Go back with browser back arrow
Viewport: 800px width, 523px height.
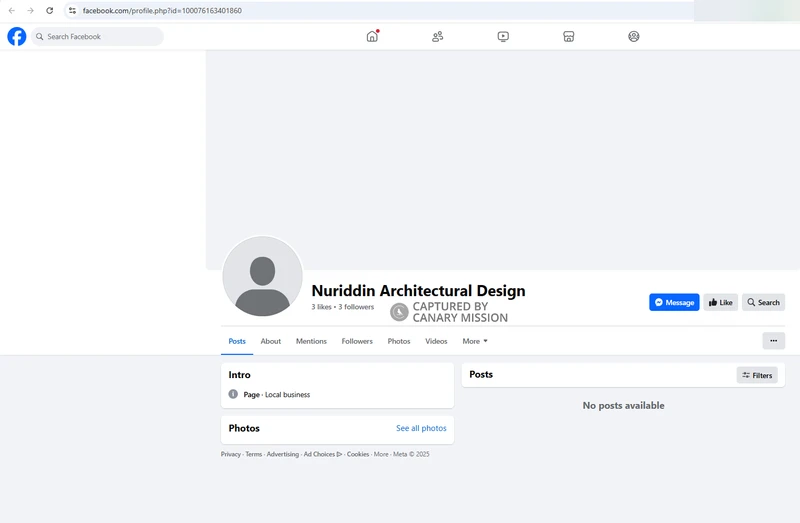12,10
